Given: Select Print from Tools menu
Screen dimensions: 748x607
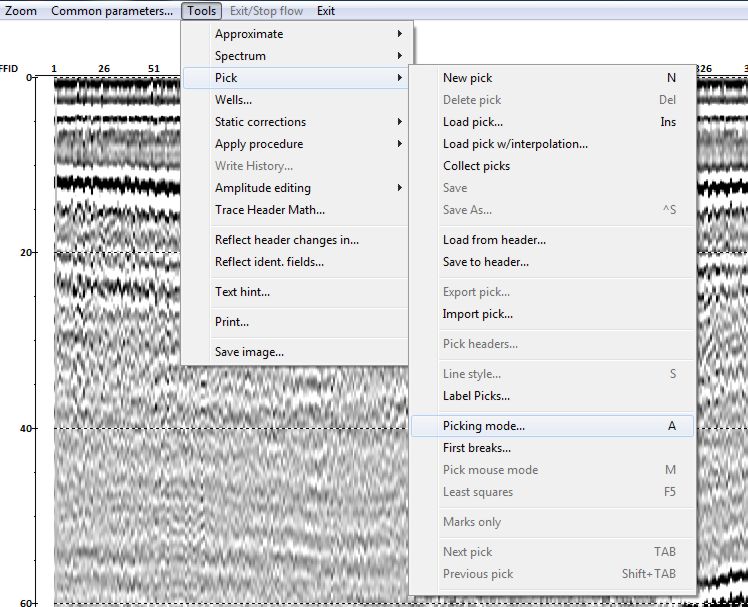Looking at the screenshot, I should pos(295,322).
